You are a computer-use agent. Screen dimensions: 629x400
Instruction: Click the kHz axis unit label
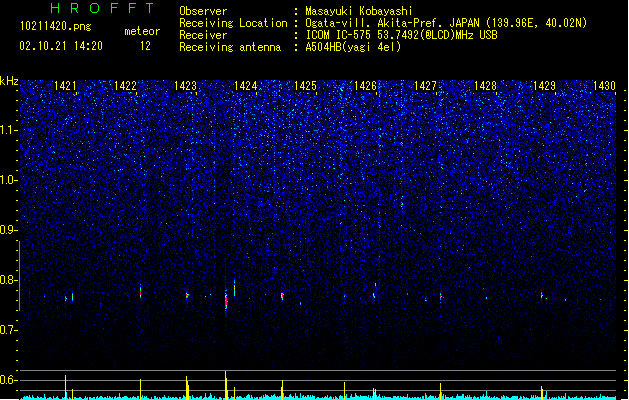(9, 81)
